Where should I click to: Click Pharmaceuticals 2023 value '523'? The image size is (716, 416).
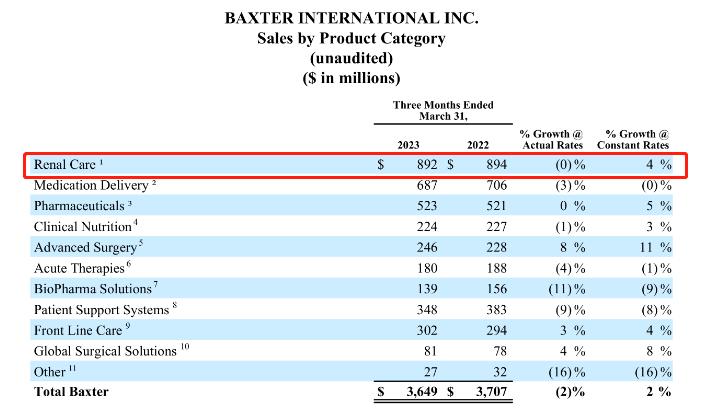[427, 206]
